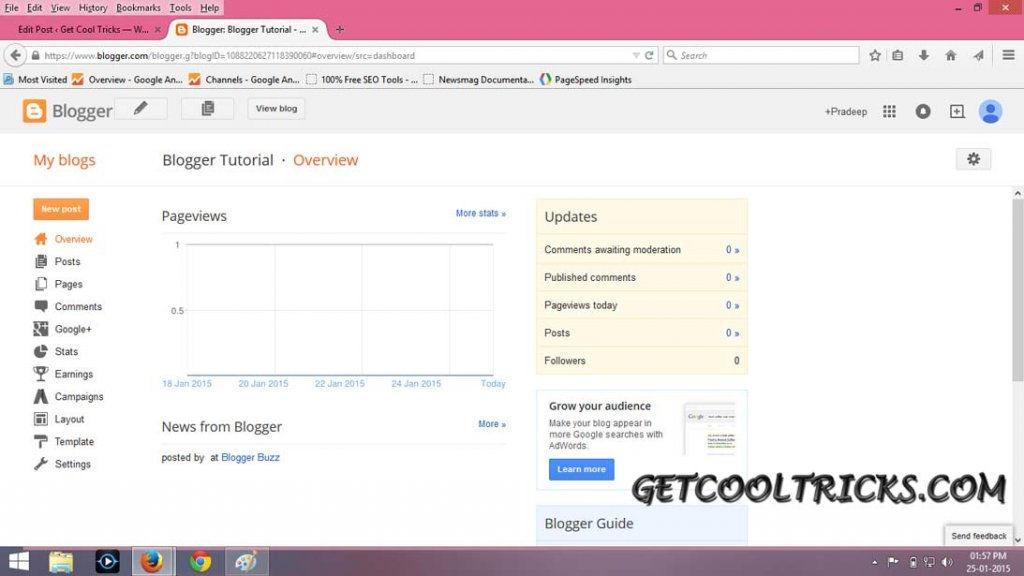The image size is (1024, 576).
Task: Open a new browser tab
Action: click(x=340, y=29)
